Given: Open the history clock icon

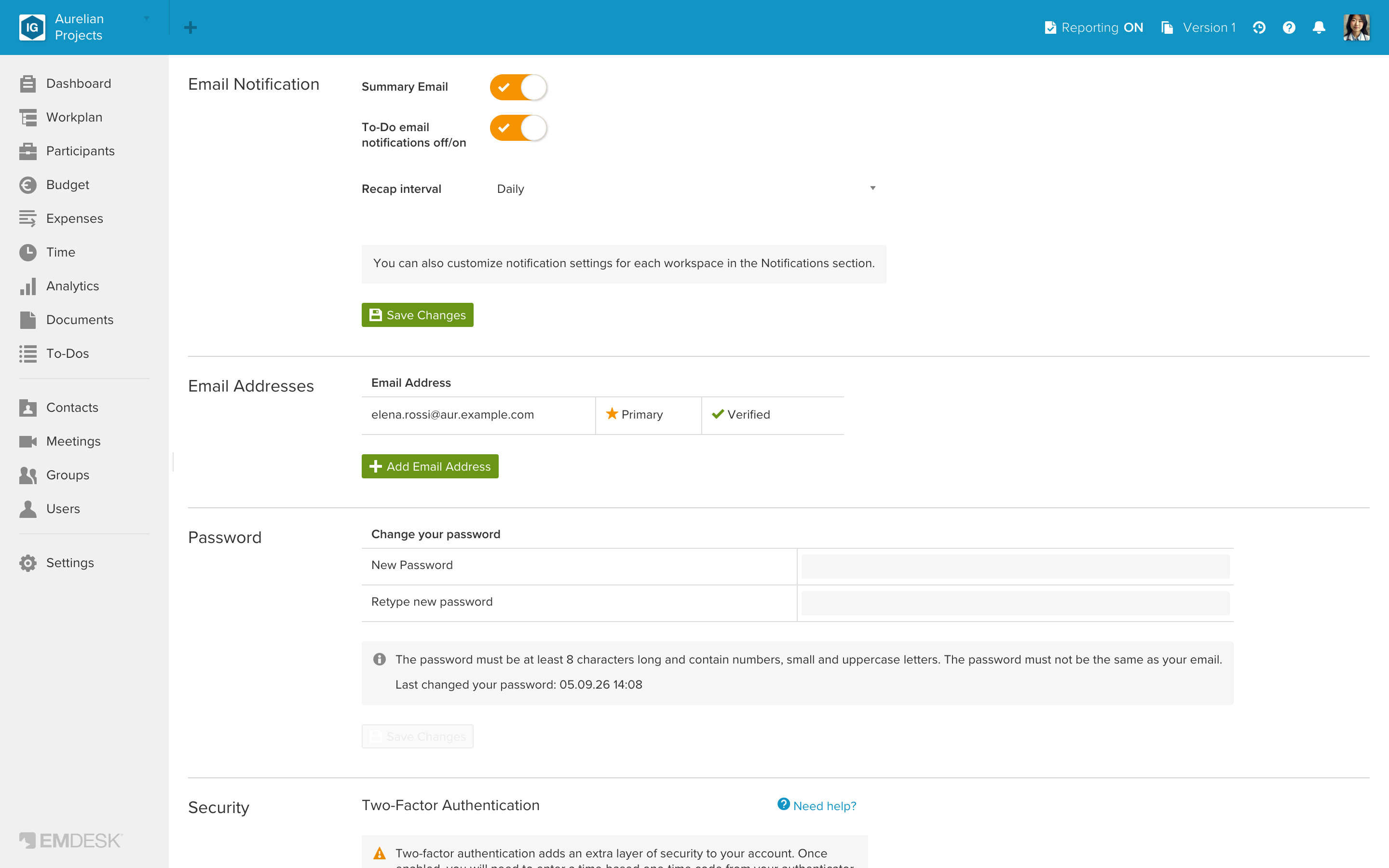Looking at the screenshot, I should click(1259, 27).
